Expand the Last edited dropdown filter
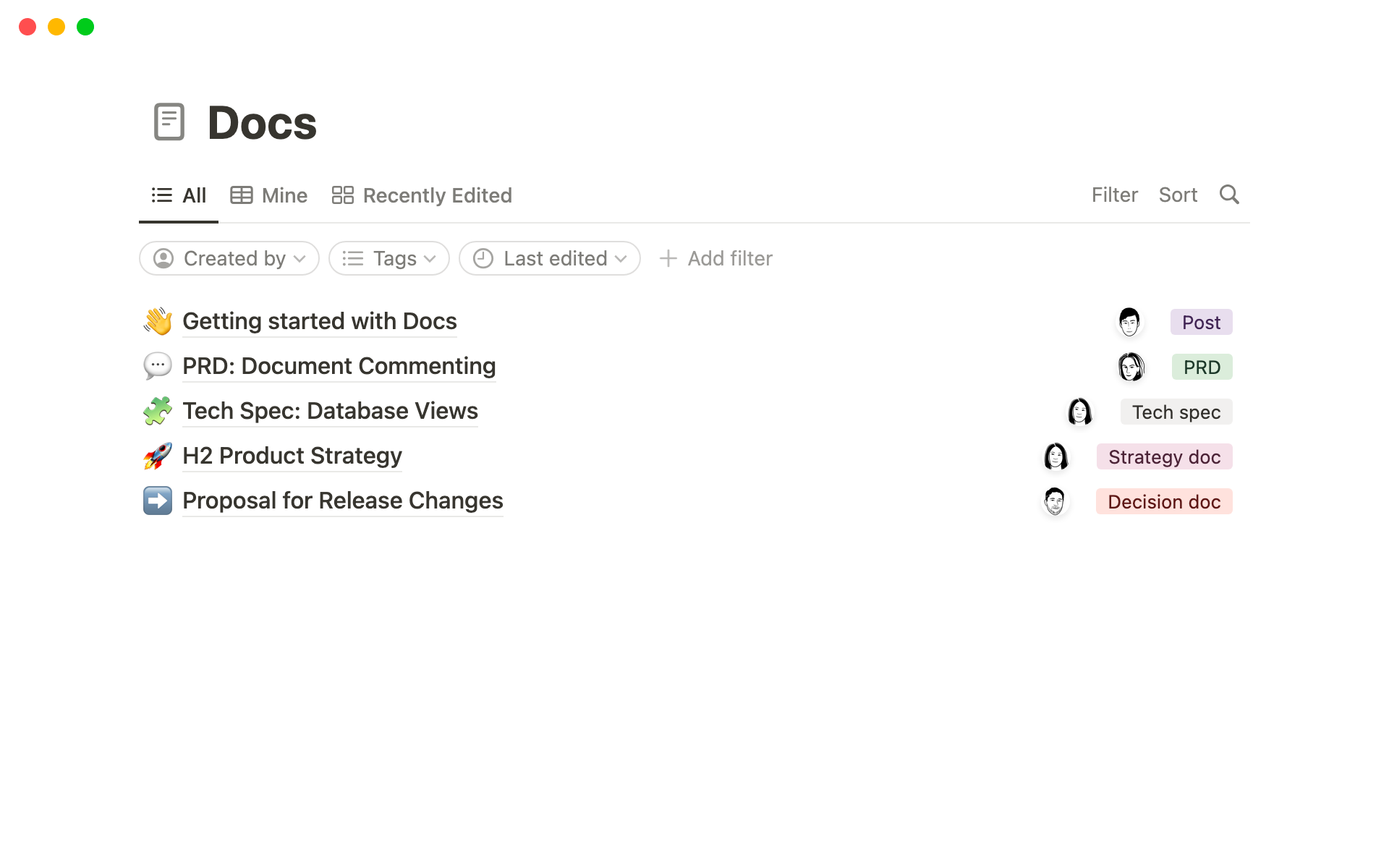The image size is (1389, 868). pos(550,258)
